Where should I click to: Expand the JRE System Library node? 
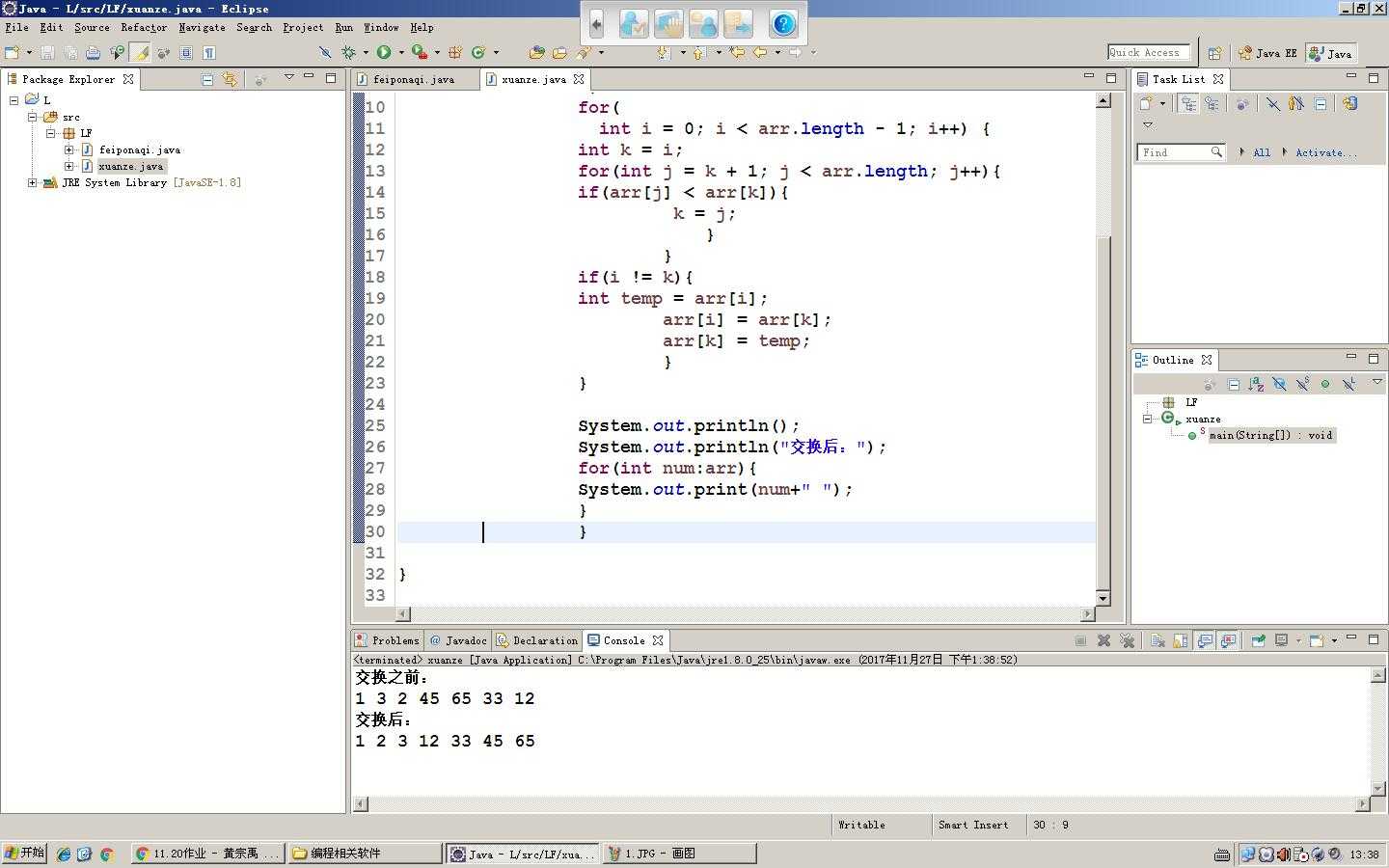coord(33,182)
